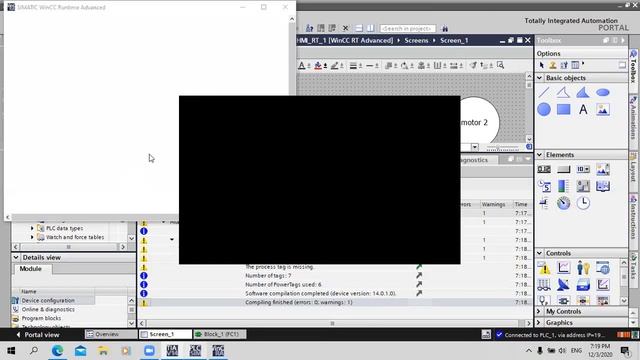Expand Watch and force tables node
The image size is (640, 360).
(32, 237)
